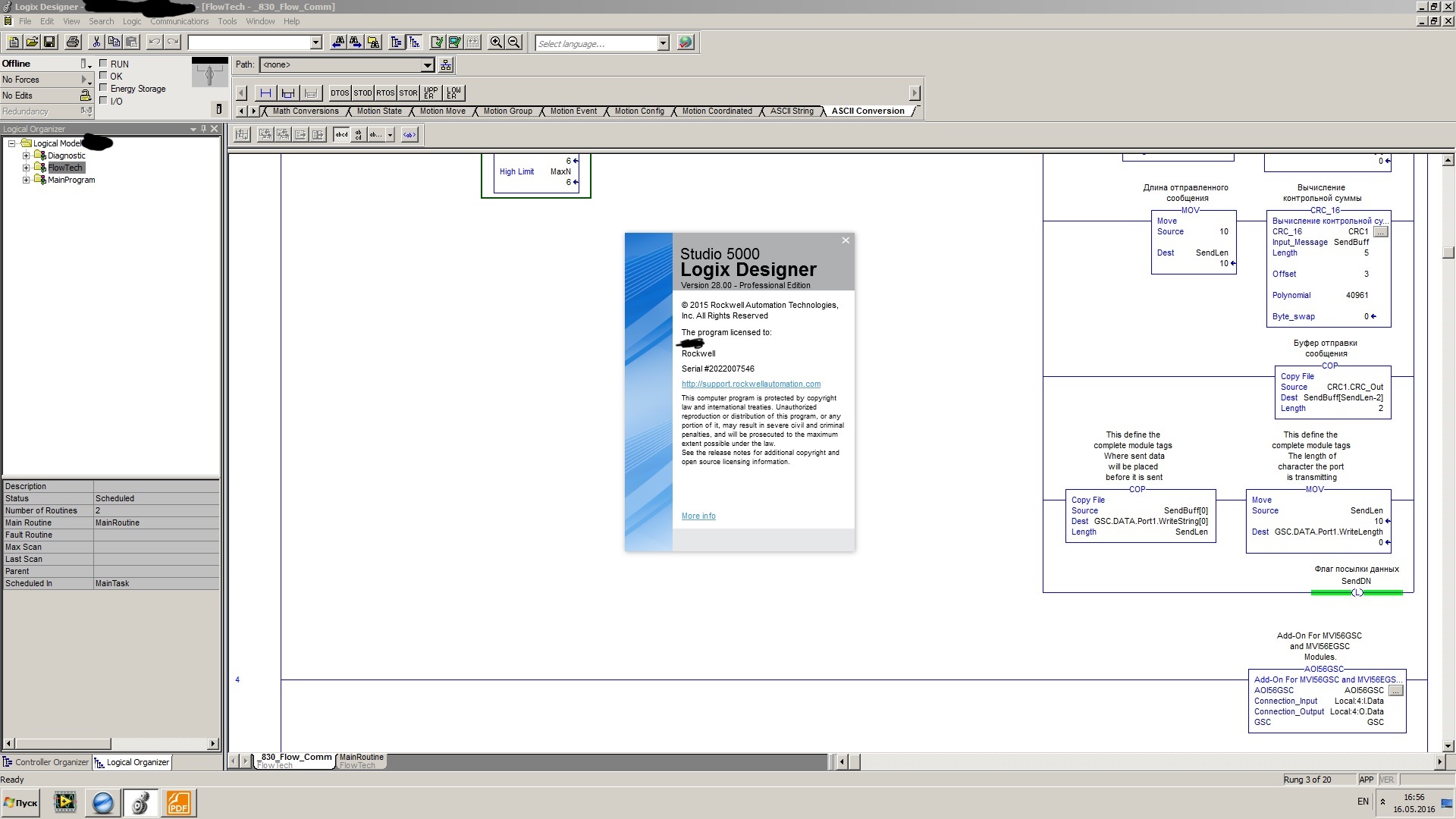1456x819 pixels.
Task: Switch to MainRoutine routine tab
Action: (x=362, y=761)
